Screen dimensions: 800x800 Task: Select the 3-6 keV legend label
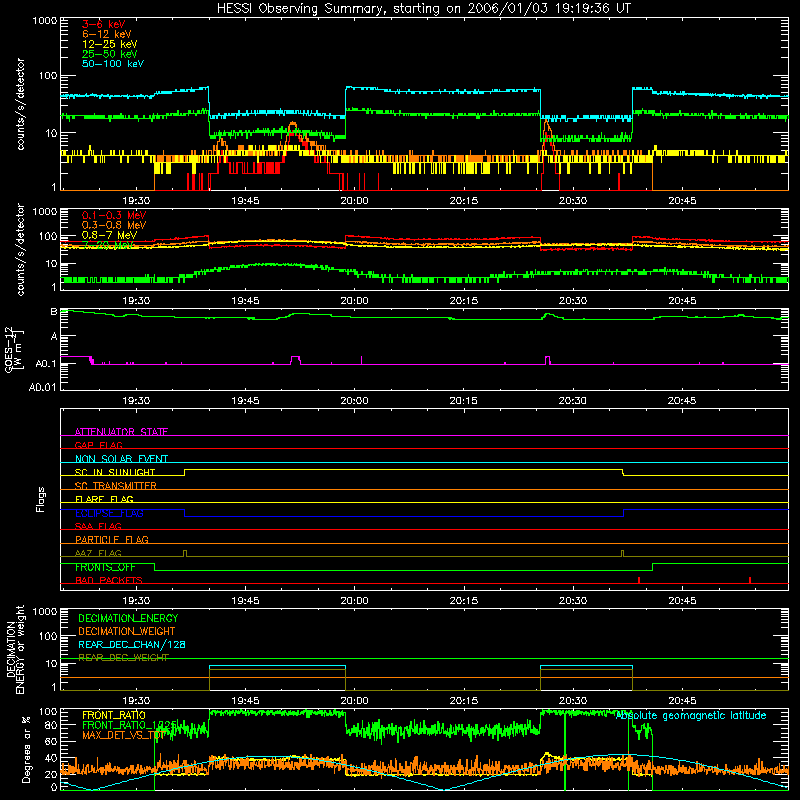103,24
